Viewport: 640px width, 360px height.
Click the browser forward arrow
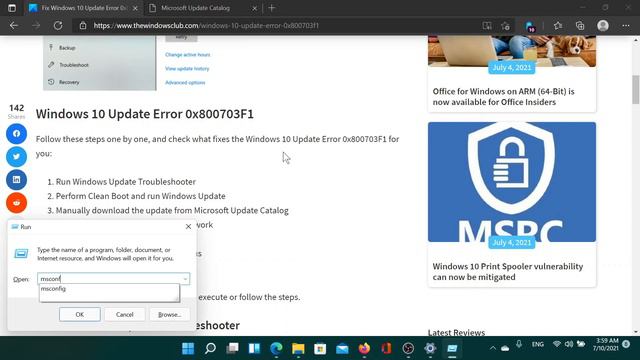coord(36,25)
